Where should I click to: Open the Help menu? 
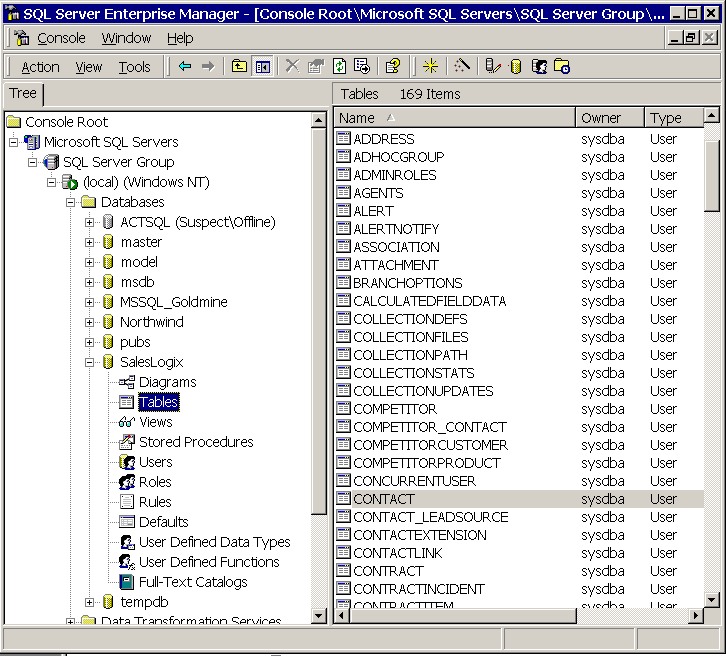(x=180, y=38)
